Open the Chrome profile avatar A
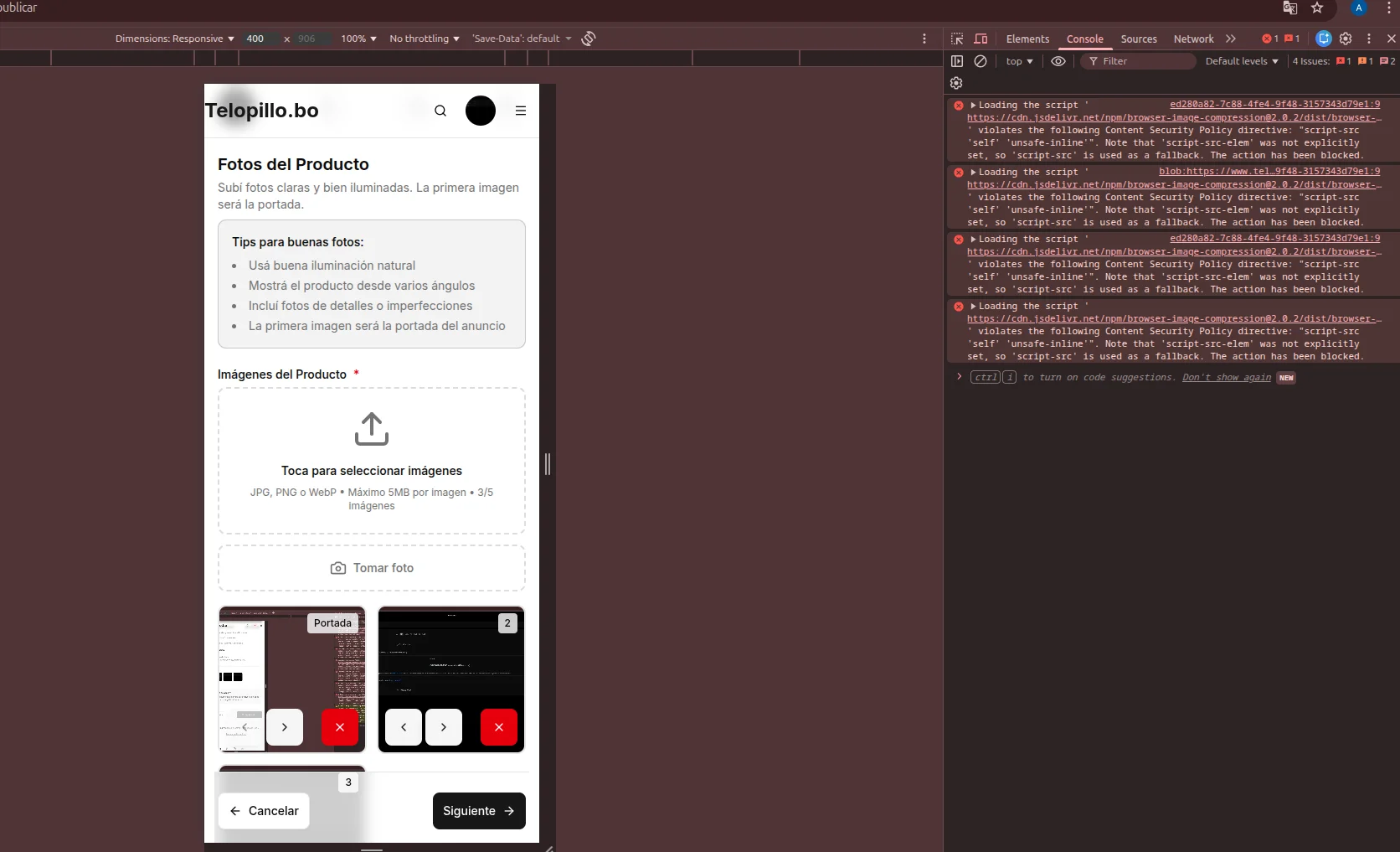 pos(1359,8)
